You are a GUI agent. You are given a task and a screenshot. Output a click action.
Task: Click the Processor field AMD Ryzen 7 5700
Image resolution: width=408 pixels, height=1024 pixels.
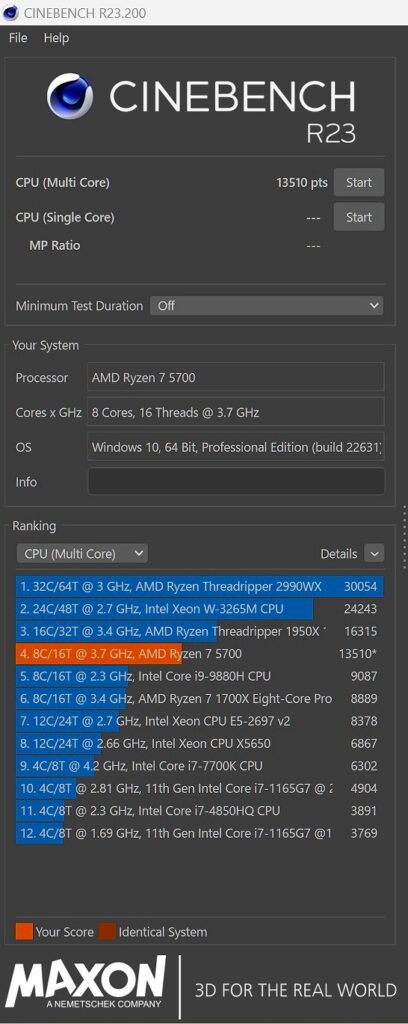(x=236, y=377)
